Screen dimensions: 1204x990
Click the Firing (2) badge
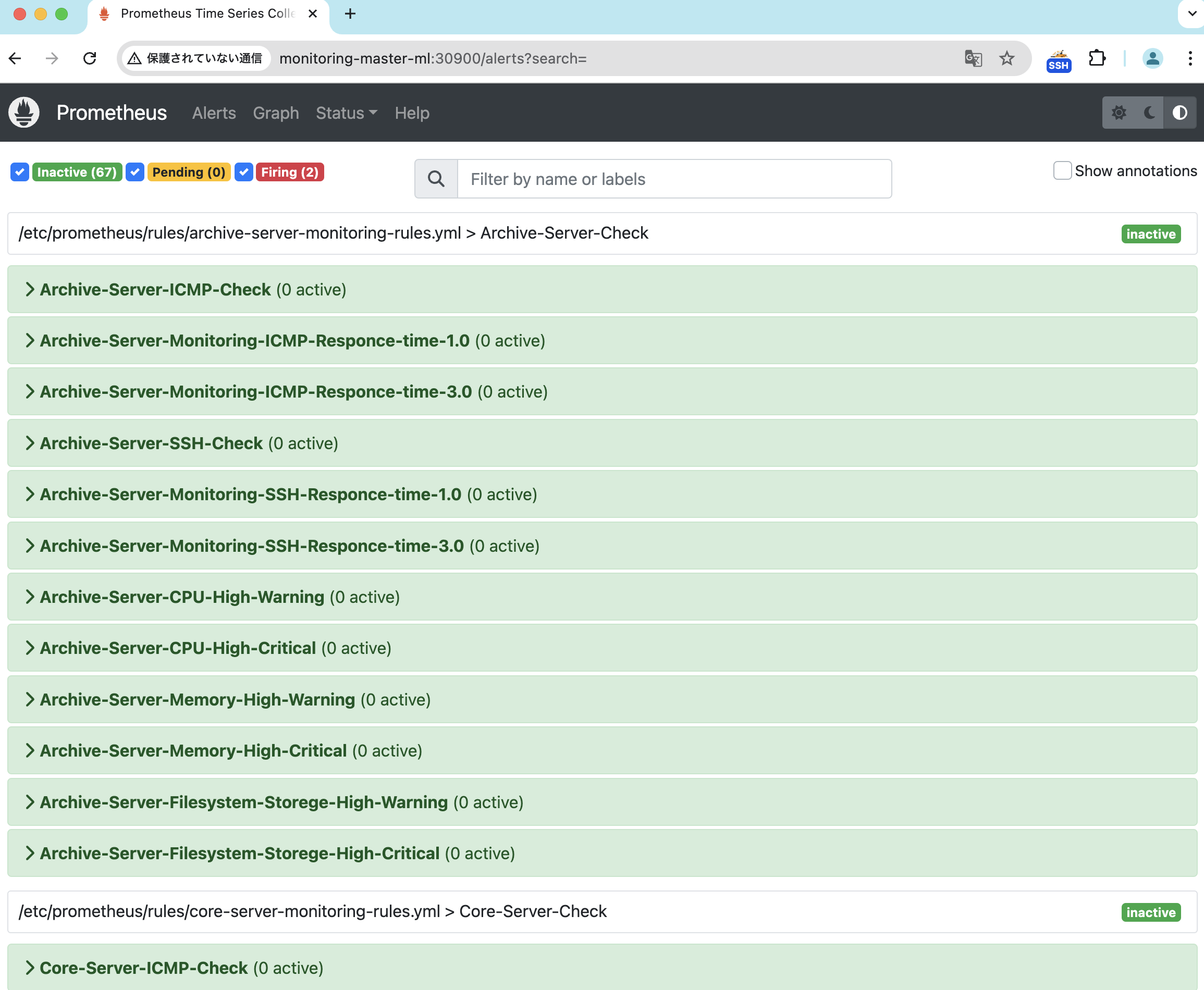(290, 172)
